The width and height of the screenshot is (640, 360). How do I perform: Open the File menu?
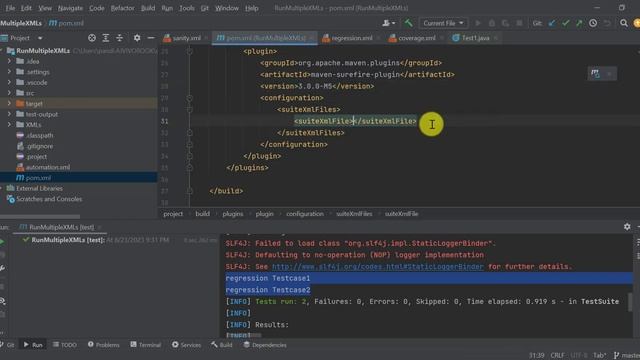coord(10,8)
